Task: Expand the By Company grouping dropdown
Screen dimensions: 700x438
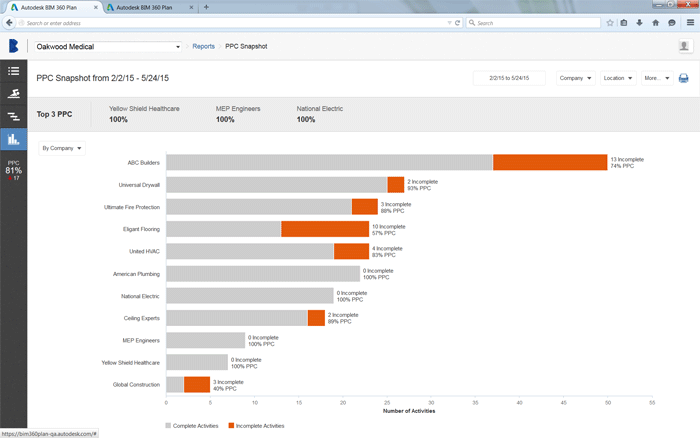Action: (x=61, y=148)
